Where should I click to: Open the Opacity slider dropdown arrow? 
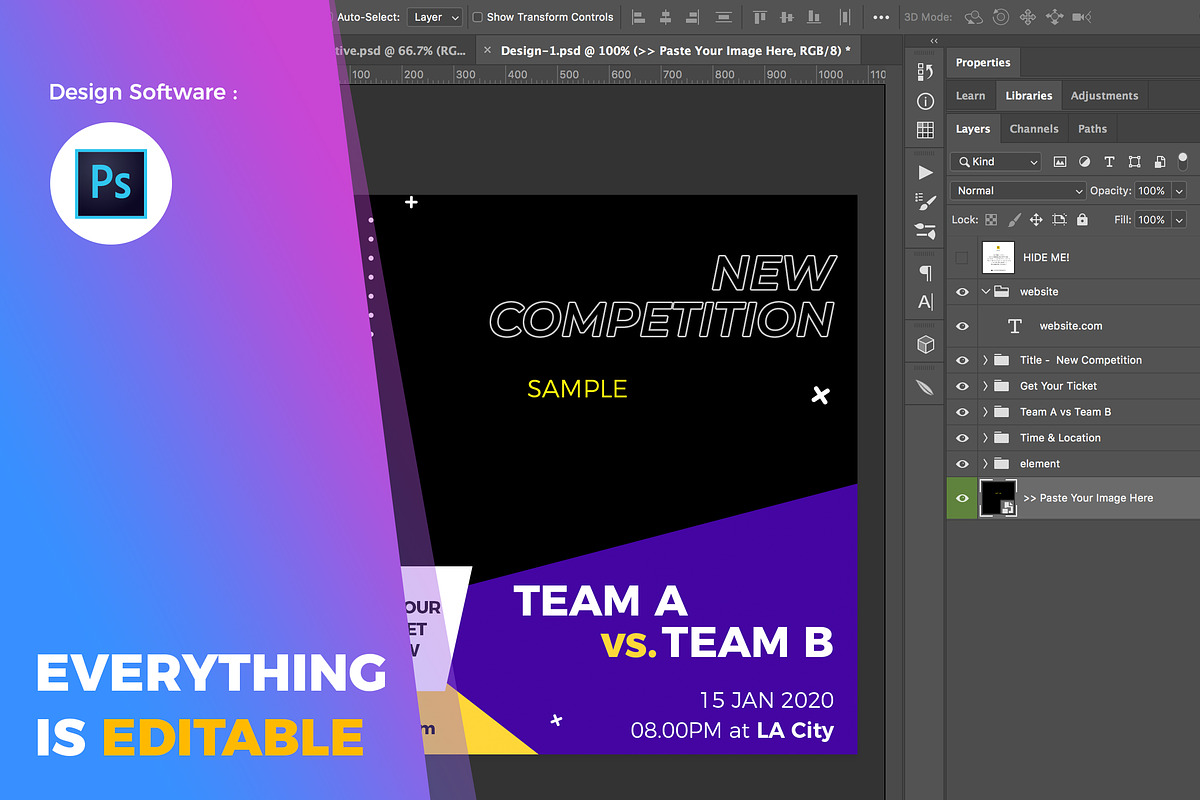click(1179, 190)
